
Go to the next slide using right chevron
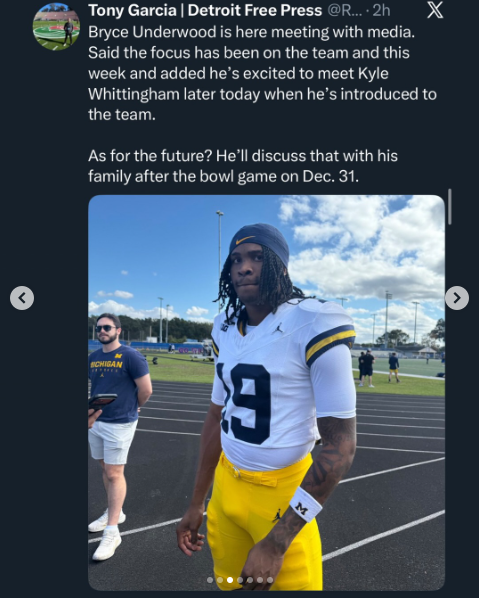pyautogui.click(x=457, y=298)
